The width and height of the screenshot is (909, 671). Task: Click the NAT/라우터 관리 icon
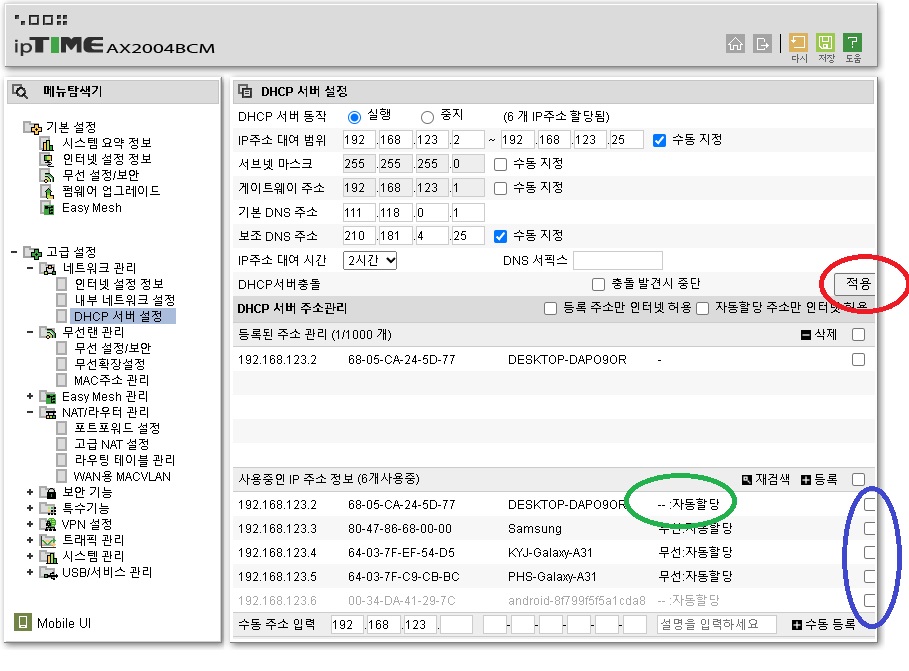48,412
